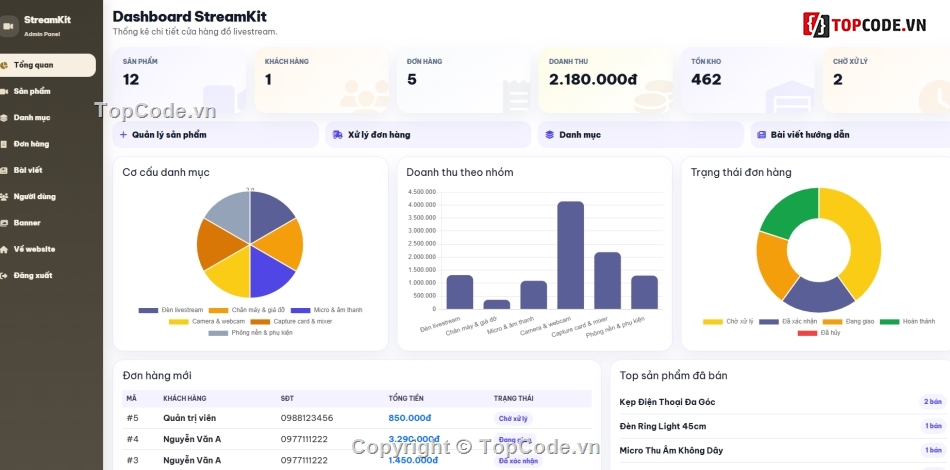Image resolution: width=950 pixels, height=470 pixels.
Task: Click the Đăng xuất logout icon
Action: coord(4,276)
